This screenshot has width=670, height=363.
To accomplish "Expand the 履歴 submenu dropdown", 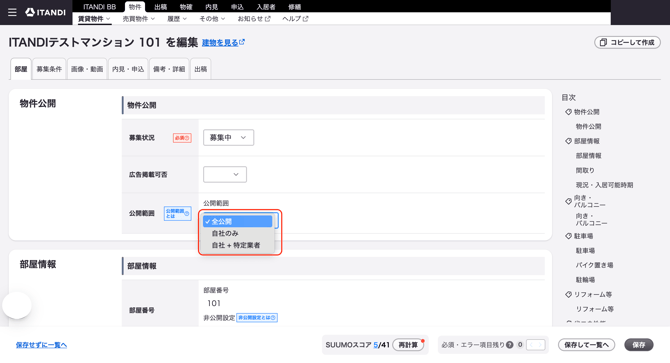I will (177, 19).
